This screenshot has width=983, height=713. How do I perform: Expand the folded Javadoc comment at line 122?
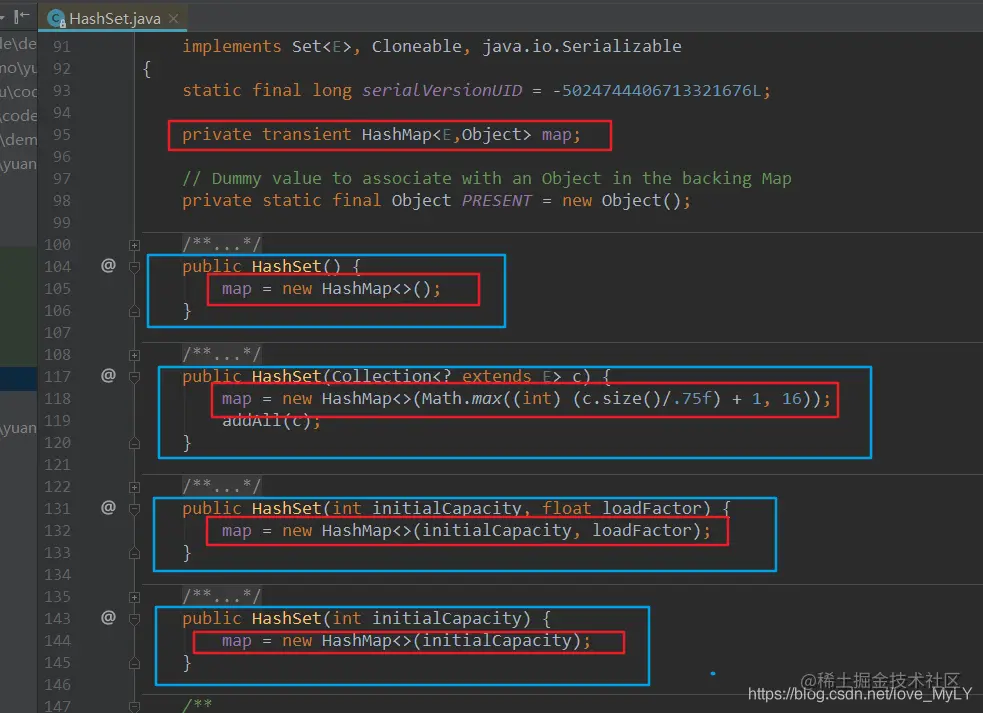(x=134, y=487)
